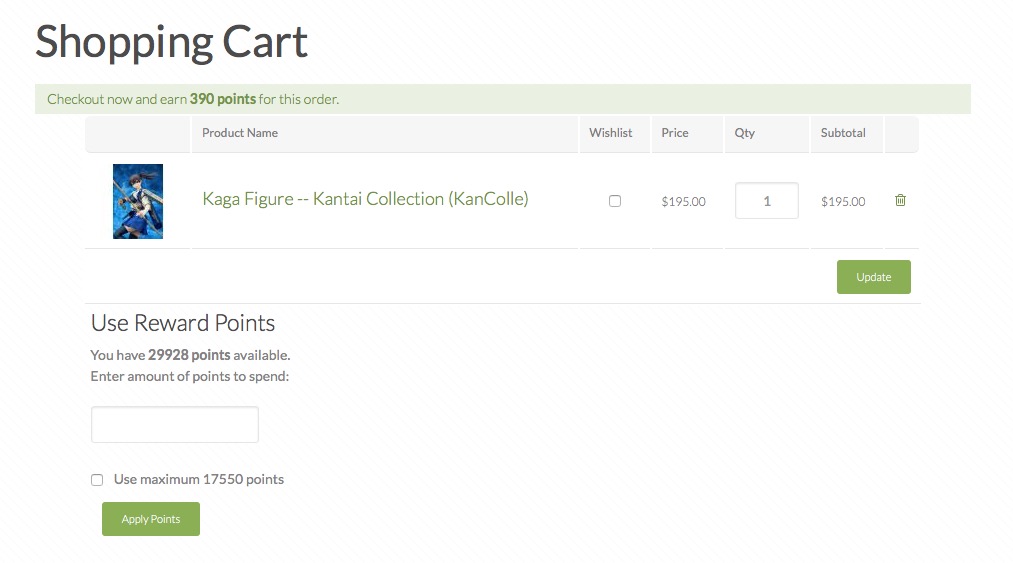The image size is (1013, 563).
Task: Select the Qty column header
Action: [745, 133]
